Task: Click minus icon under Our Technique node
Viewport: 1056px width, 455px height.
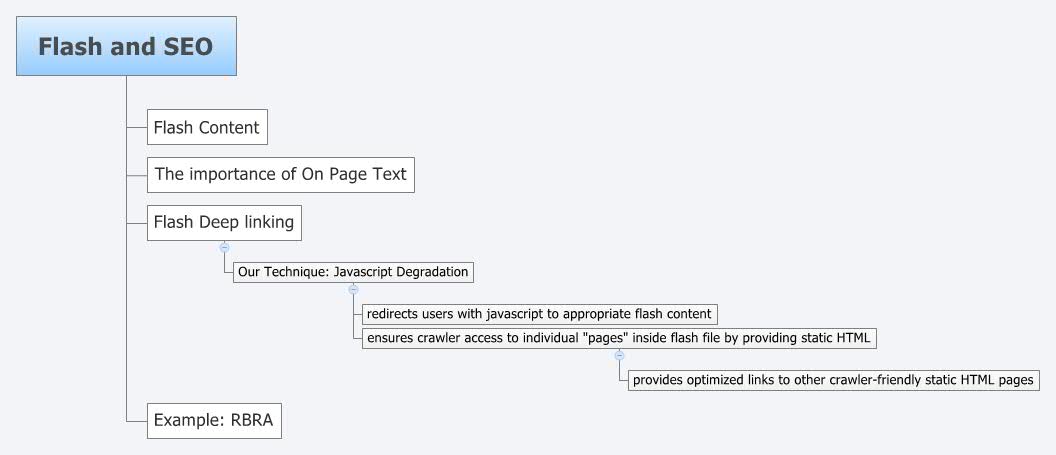Action: (353, 289)
